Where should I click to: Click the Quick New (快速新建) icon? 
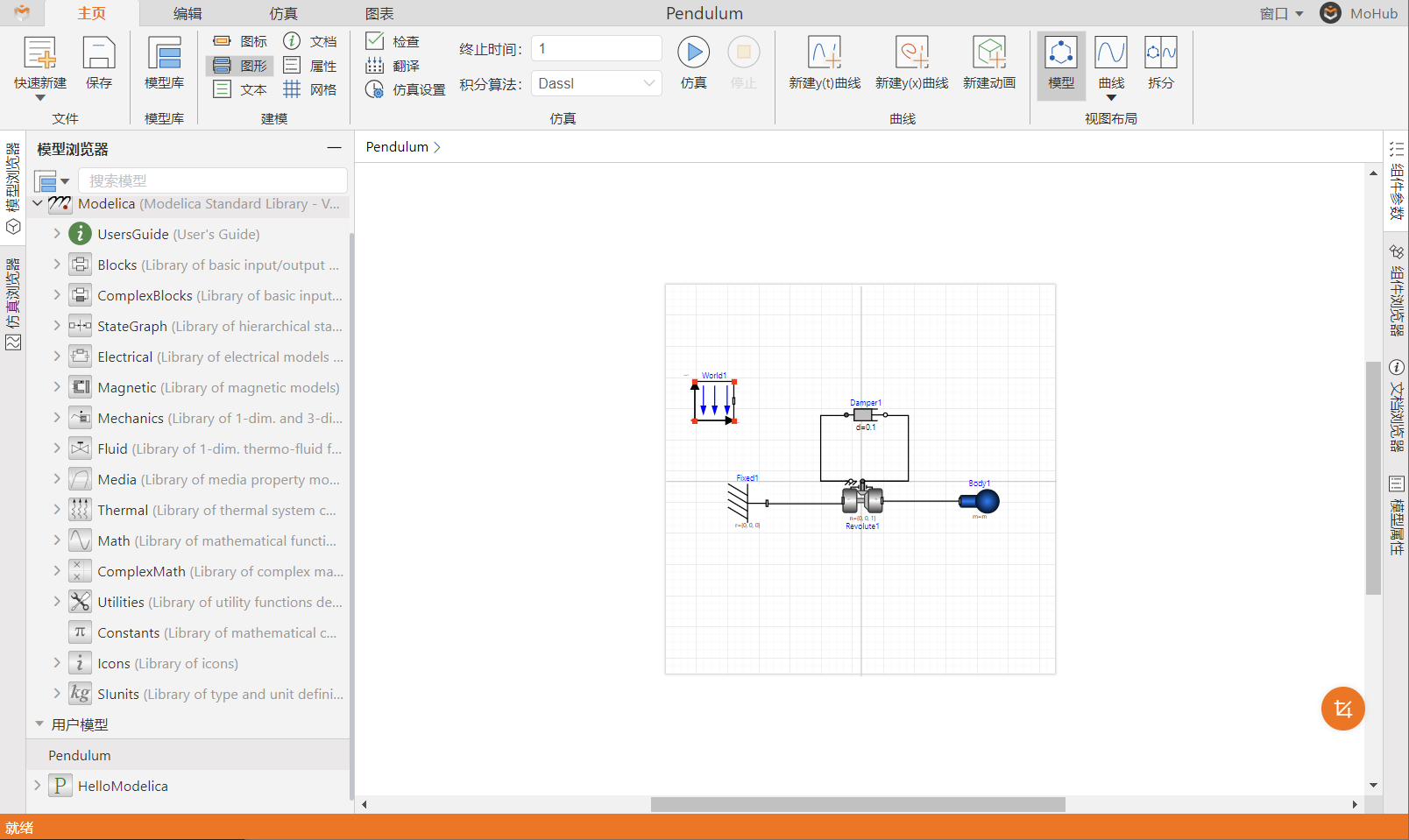pos(39,53)
